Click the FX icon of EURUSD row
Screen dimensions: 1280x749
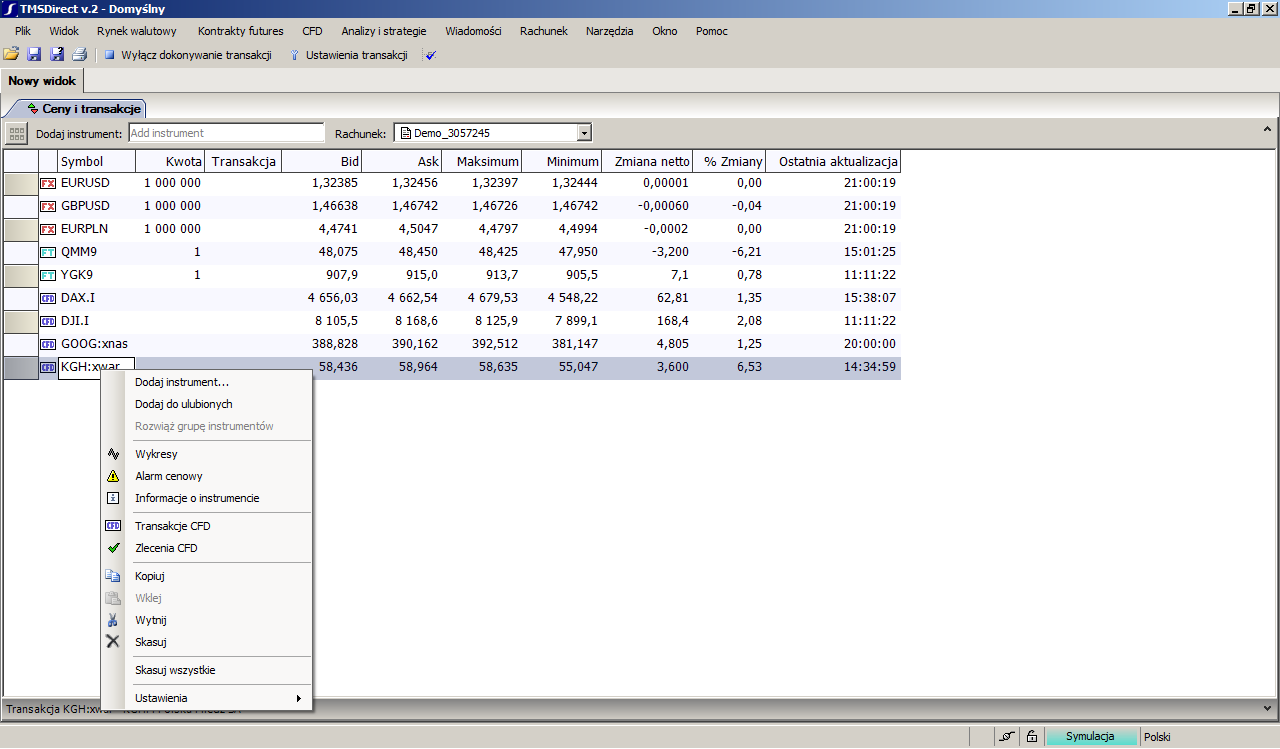(x=48, y=183)
